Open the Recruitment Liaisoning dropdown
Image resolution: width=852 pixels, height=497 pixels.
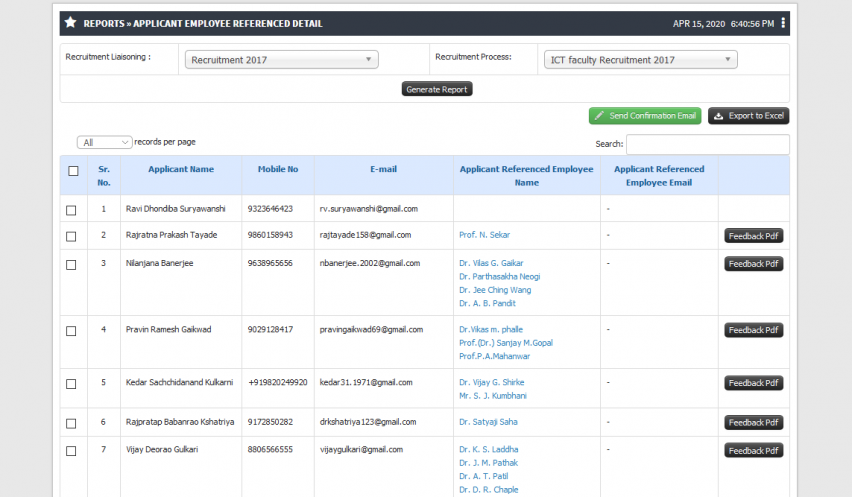tap(281, 60)
